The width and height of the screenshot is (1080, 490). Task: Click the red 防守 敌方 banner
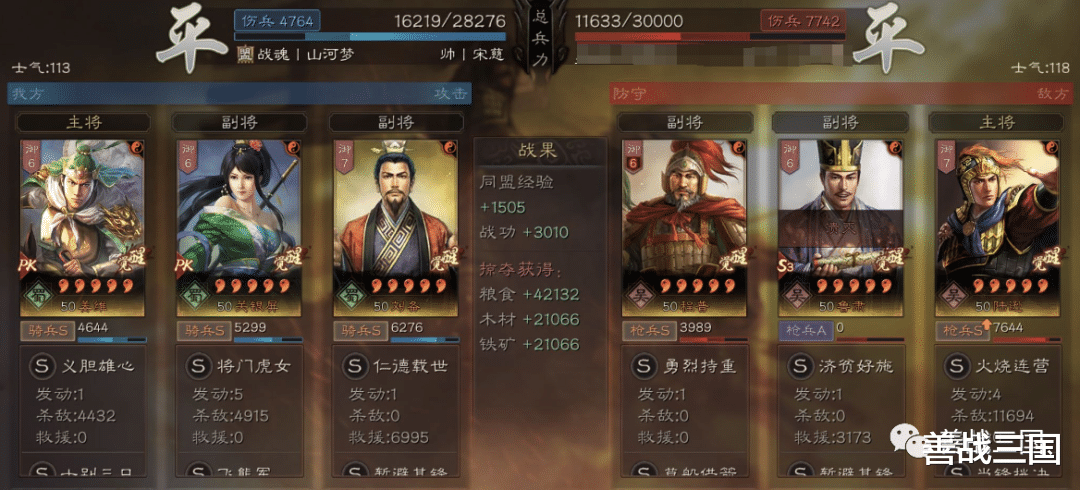coord(844,93)
